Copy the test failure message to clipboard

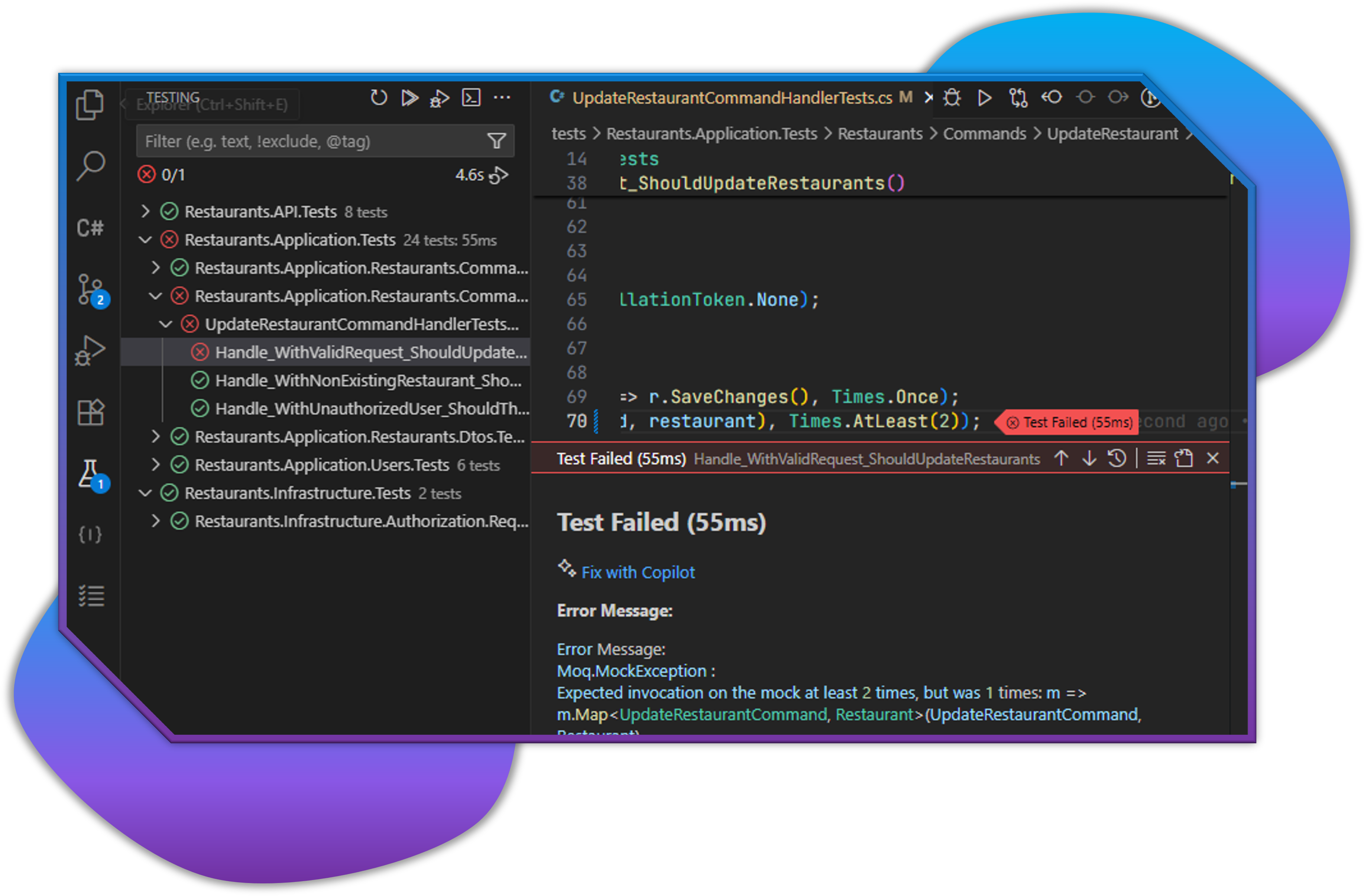(x=1184, y=458)
